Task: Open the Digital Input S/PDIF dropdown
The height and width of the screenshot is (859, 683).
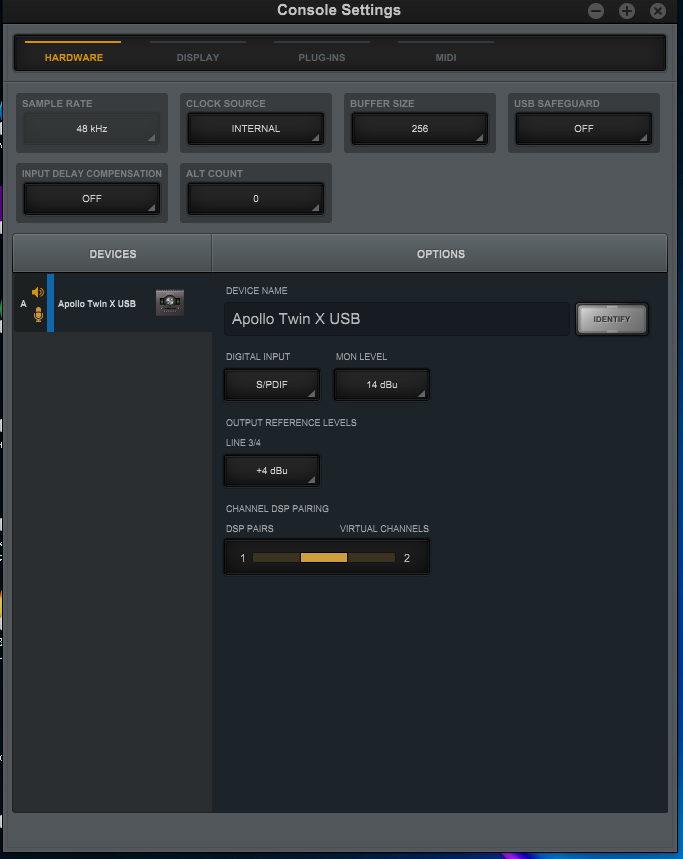Action: [x=272, y=385]
